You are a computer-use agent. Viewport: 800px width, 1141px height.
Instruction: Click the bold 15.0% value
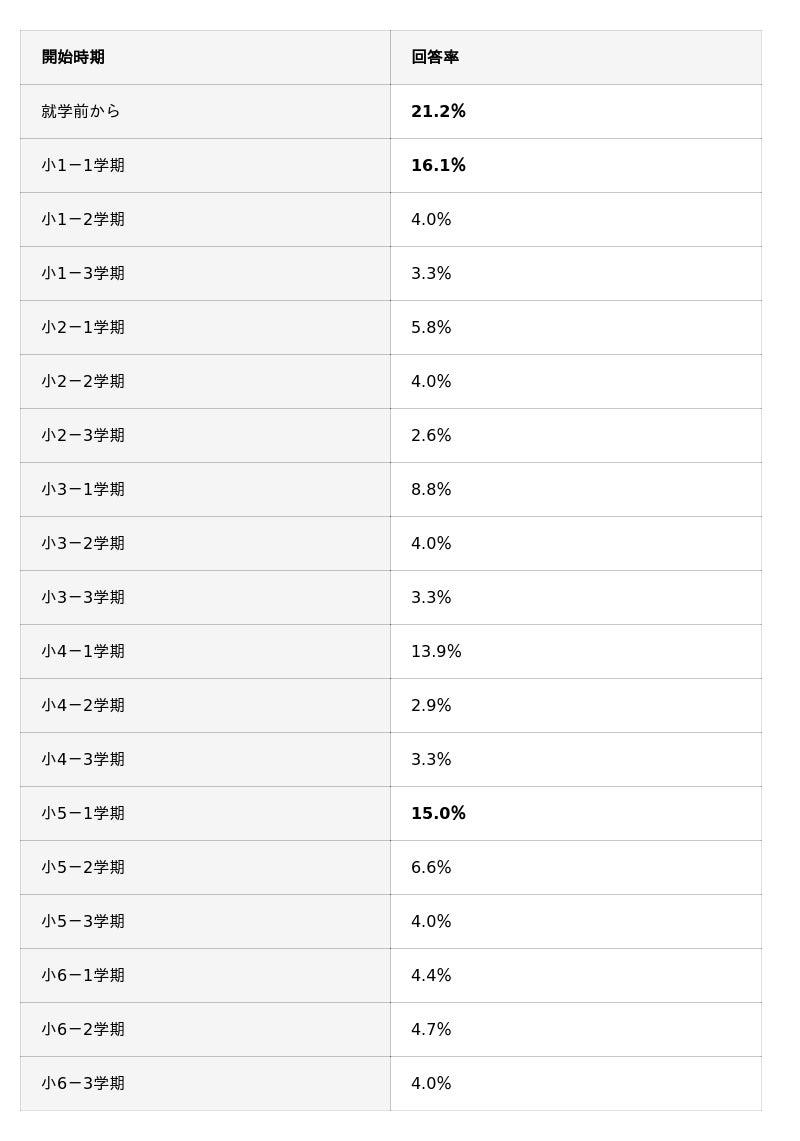[x=438, y=814]
